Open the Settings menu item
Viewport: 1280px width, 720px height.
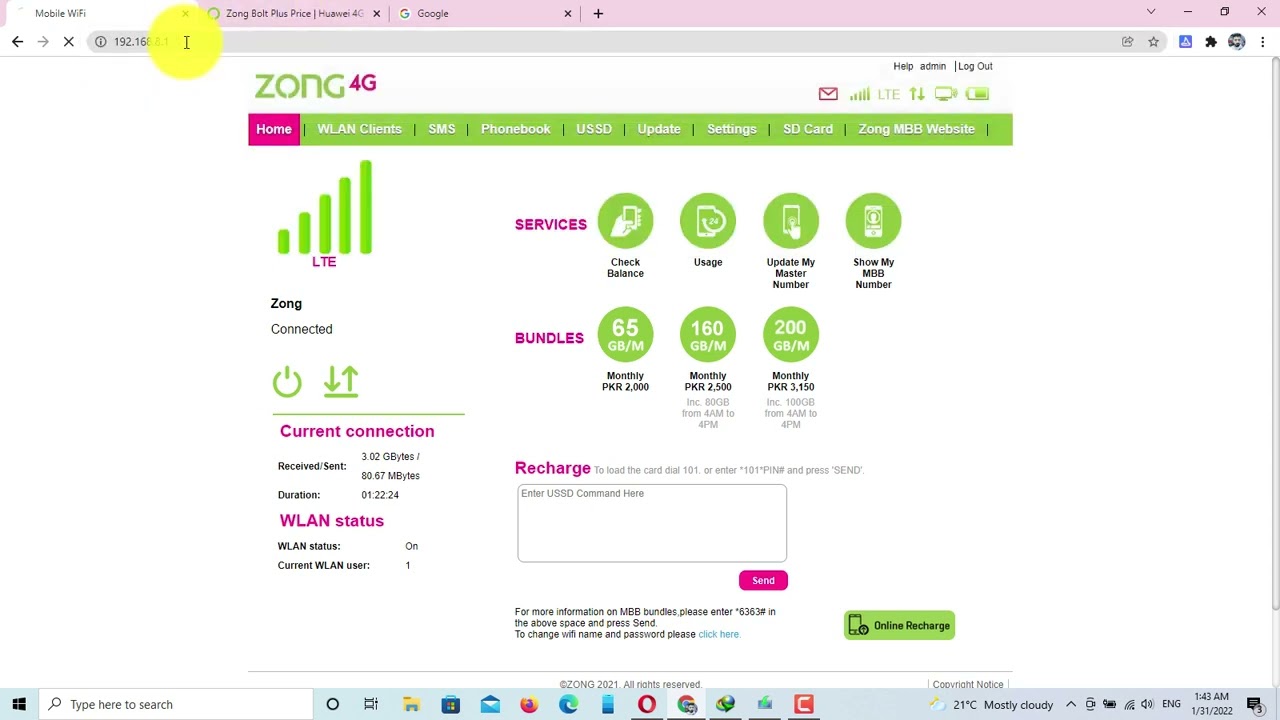pyautogui.click(x=732, y=129)
